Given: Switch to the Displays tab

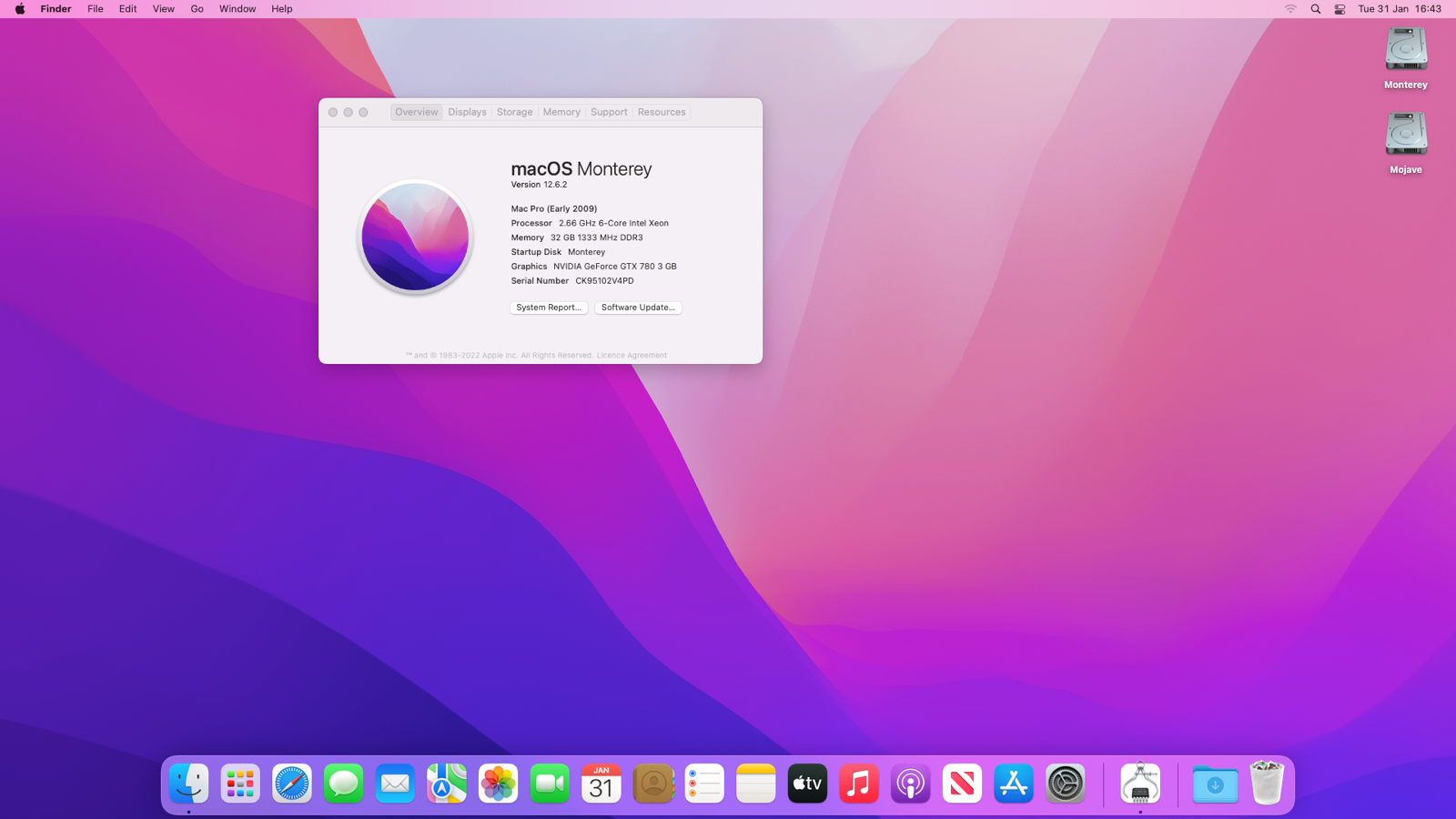Looking at the screenshot, I should pos(468,112).
